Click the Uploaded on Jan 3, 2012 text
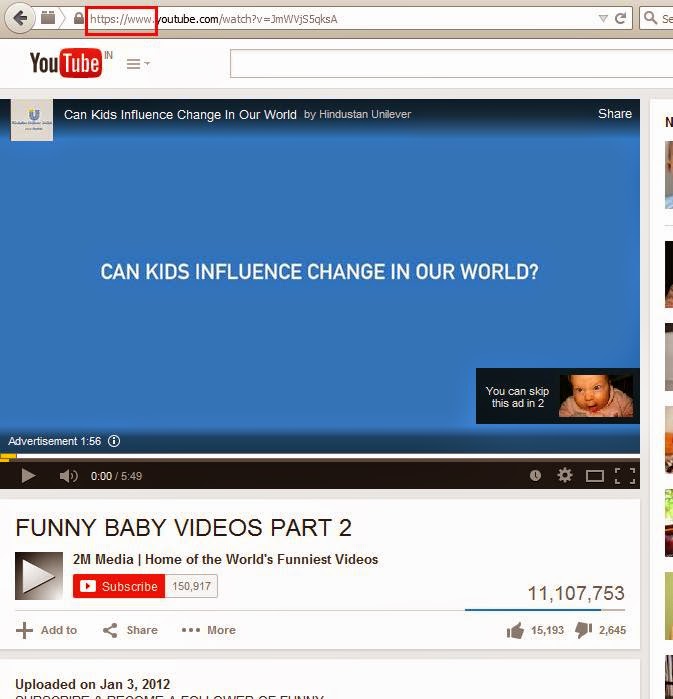Image resolution: width=673 pixels, height=699 pixels. [x=93, y=684]
